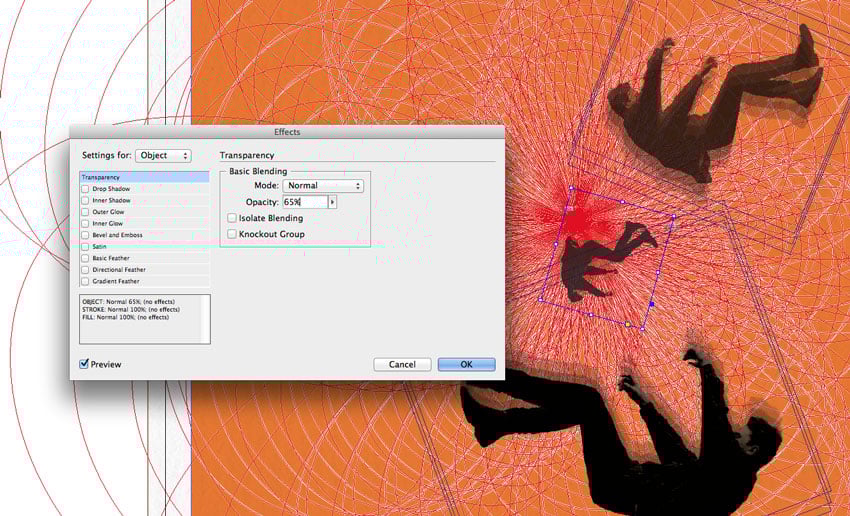
Task: Toggle the Outer Glow checkbox
Action: [x=85, y=212]
